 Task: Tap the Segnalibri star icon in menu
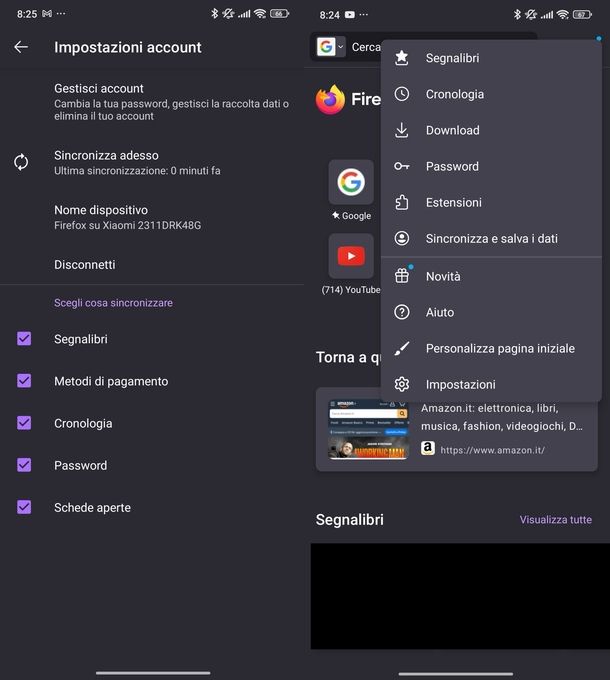pos(402,58)
